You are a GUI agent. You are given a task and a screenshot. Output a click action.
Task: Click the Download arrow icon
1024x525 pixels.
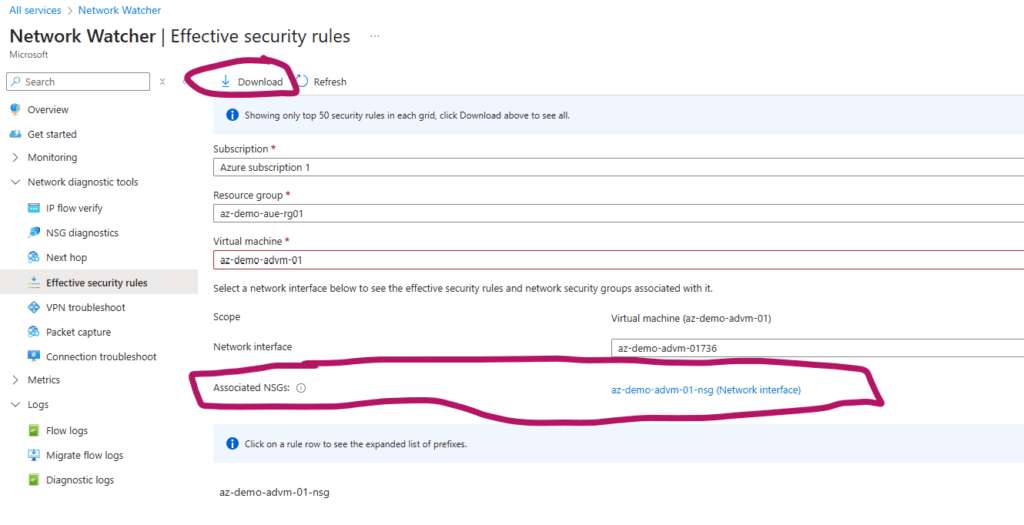tap(226, 81)
